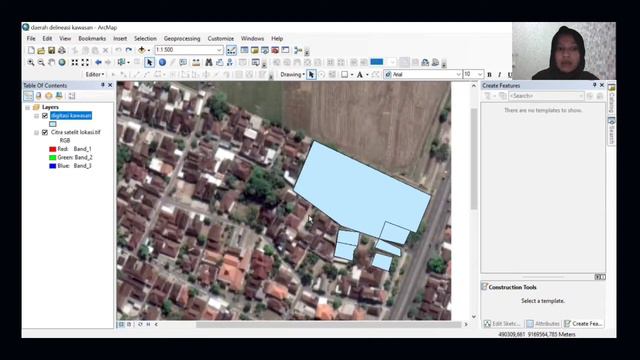Open the Edit menu
The image size is (640, 360).
(47, 38)
